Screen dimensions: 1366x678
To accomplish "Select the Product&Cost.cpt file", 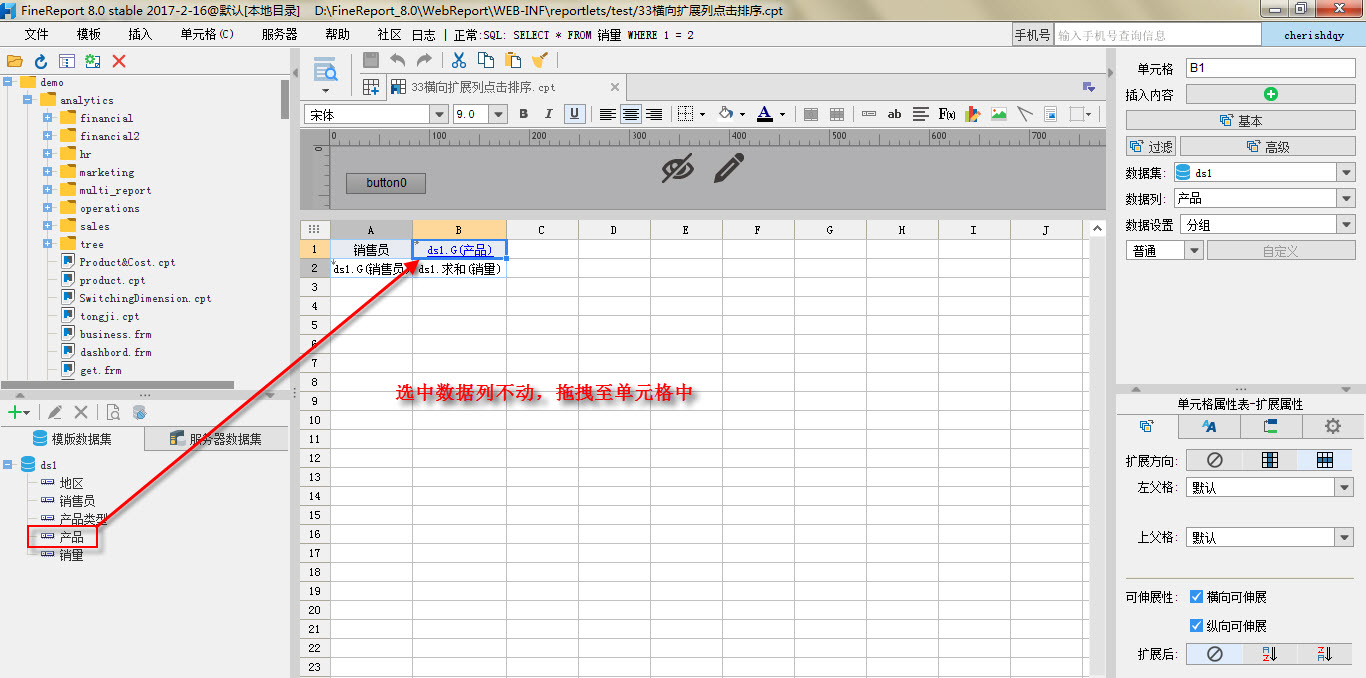I will [127, 262].
